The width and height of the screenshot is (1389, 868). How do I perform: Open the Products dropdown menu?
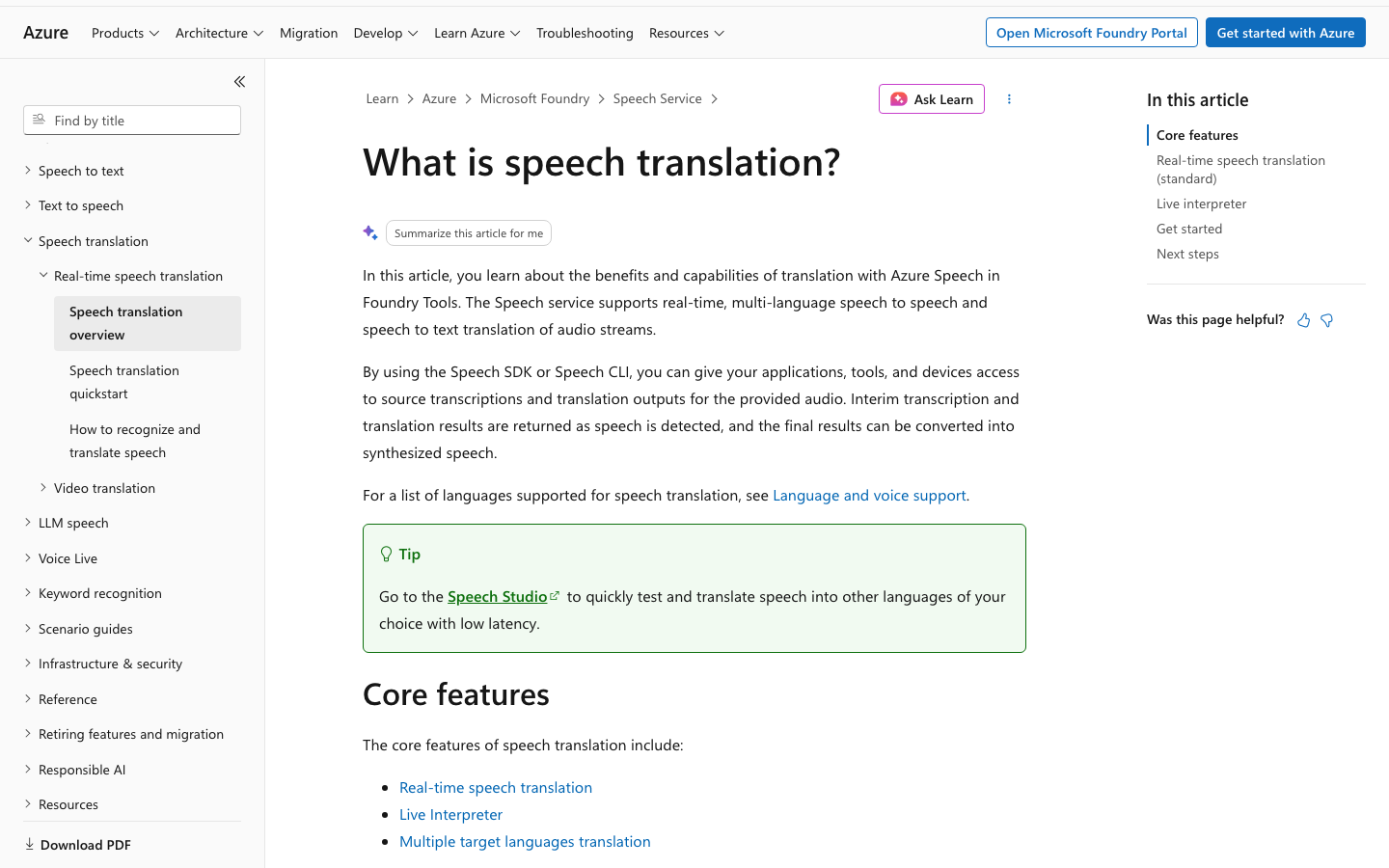125,33
